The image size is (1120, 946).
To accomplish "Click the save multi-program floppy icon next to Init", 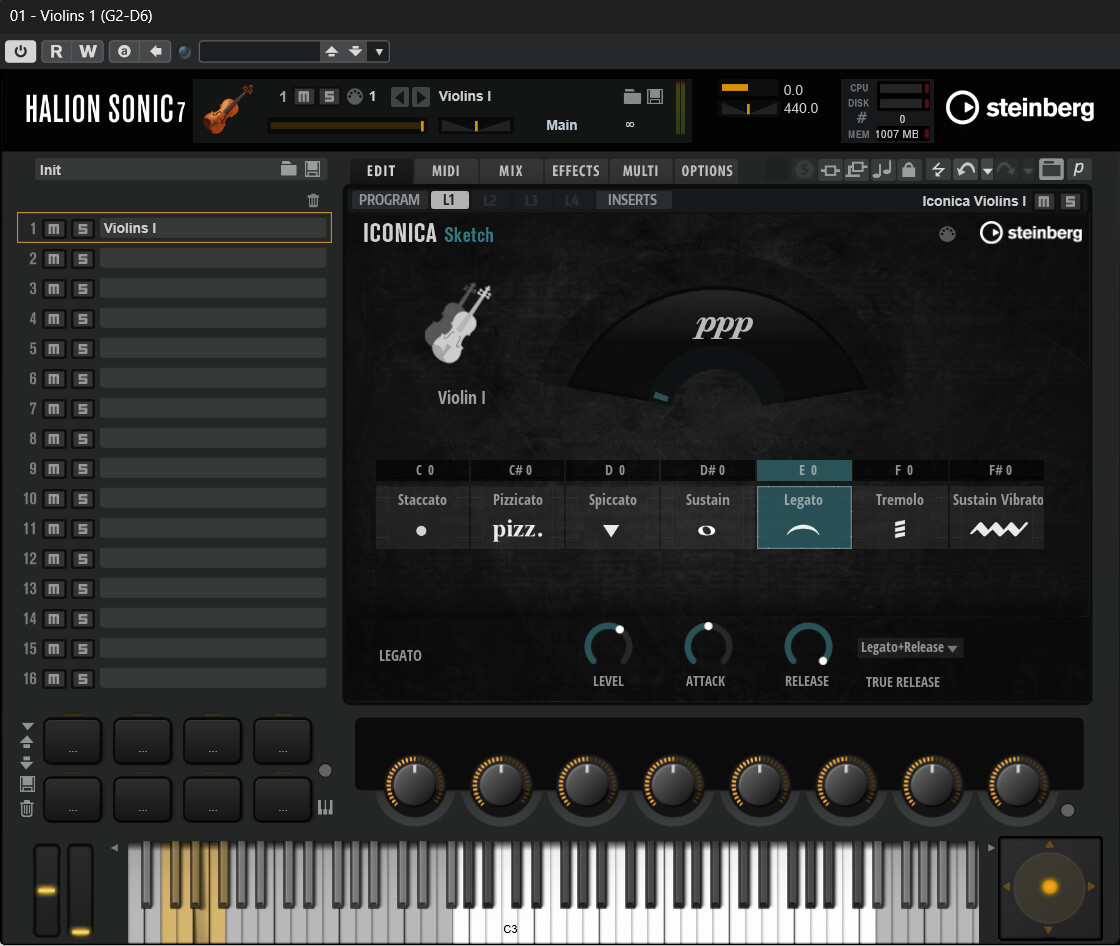I will pyautogui.click(x=313, y=170).
